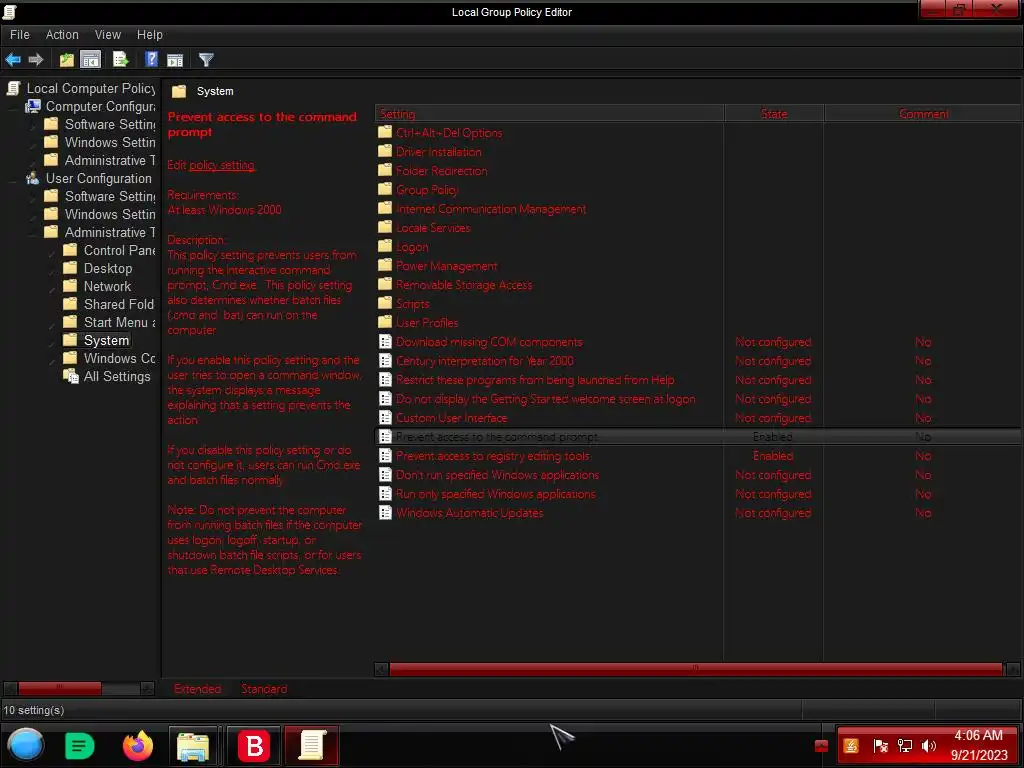This screenshot has width=1024, height=768.
Task: Go up one level using the folder-arrow icon
Action: click(67, 60)
